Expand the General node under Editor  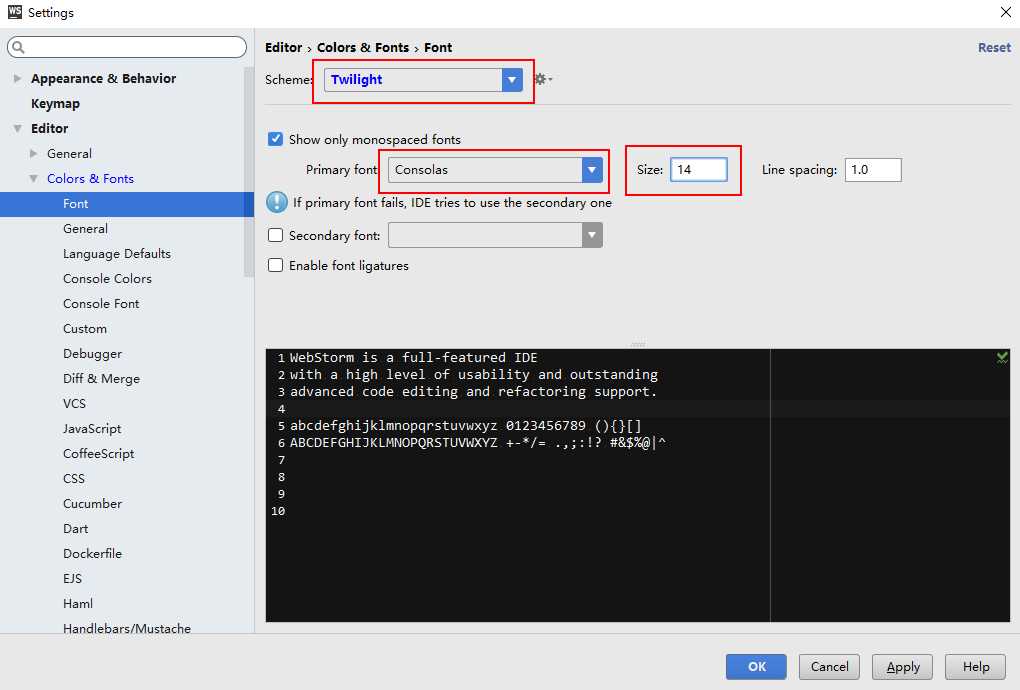(x=33, y=153)
